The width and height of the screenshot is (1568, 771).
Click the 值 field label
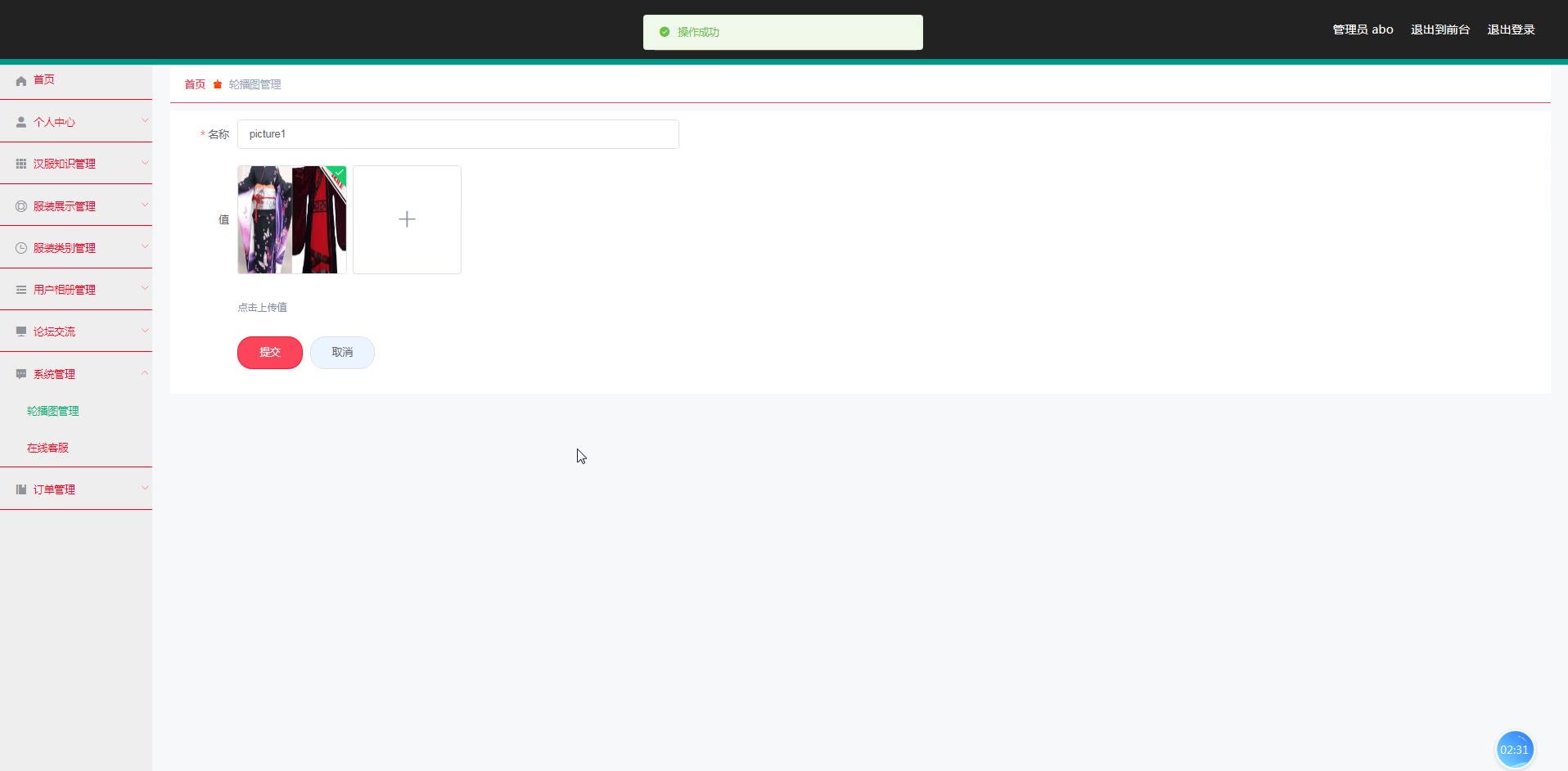click(x=223, y=219)
